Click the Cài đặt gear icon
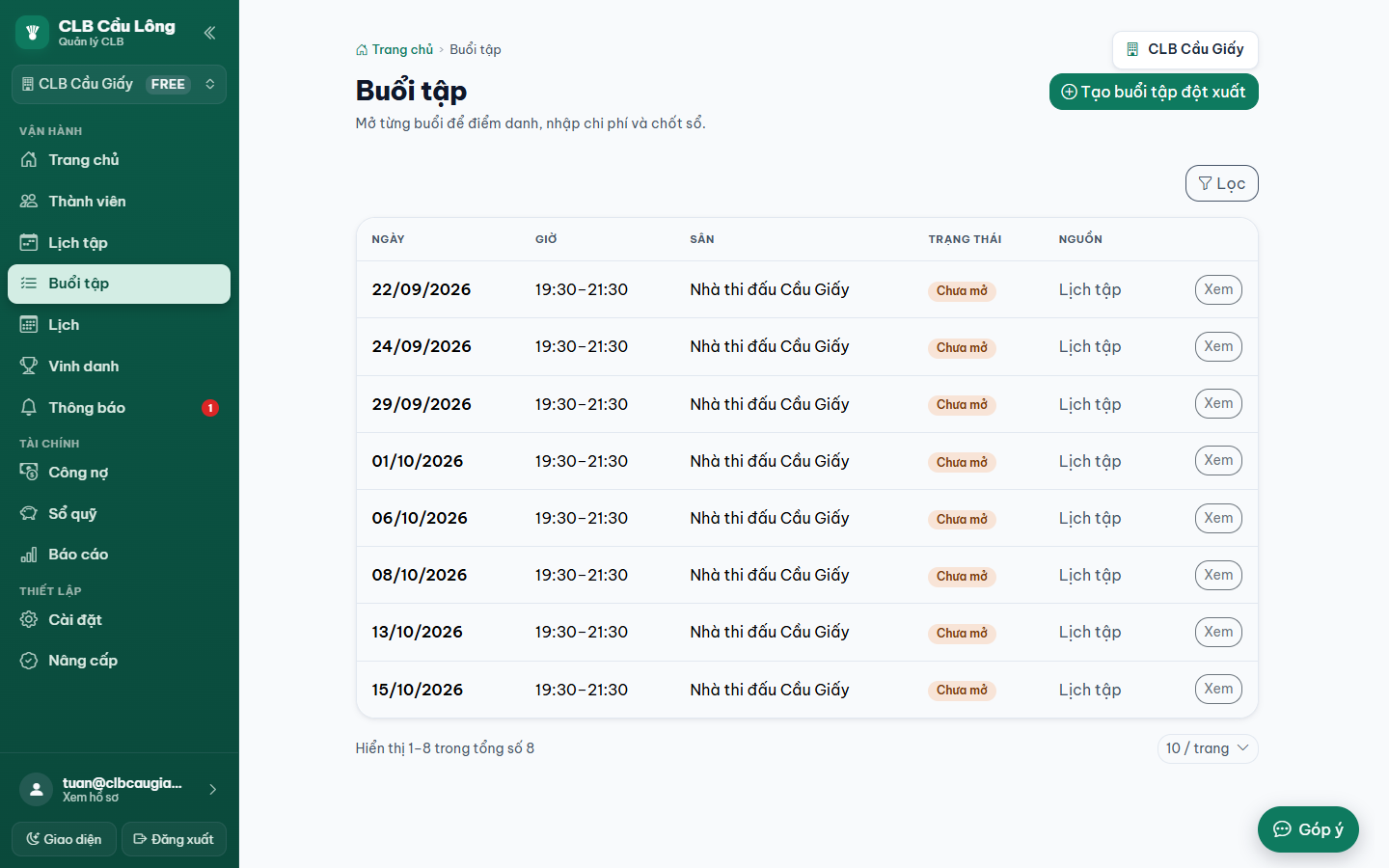The width and height of the screenshot is (1389, 868). [x=29, y=620]
